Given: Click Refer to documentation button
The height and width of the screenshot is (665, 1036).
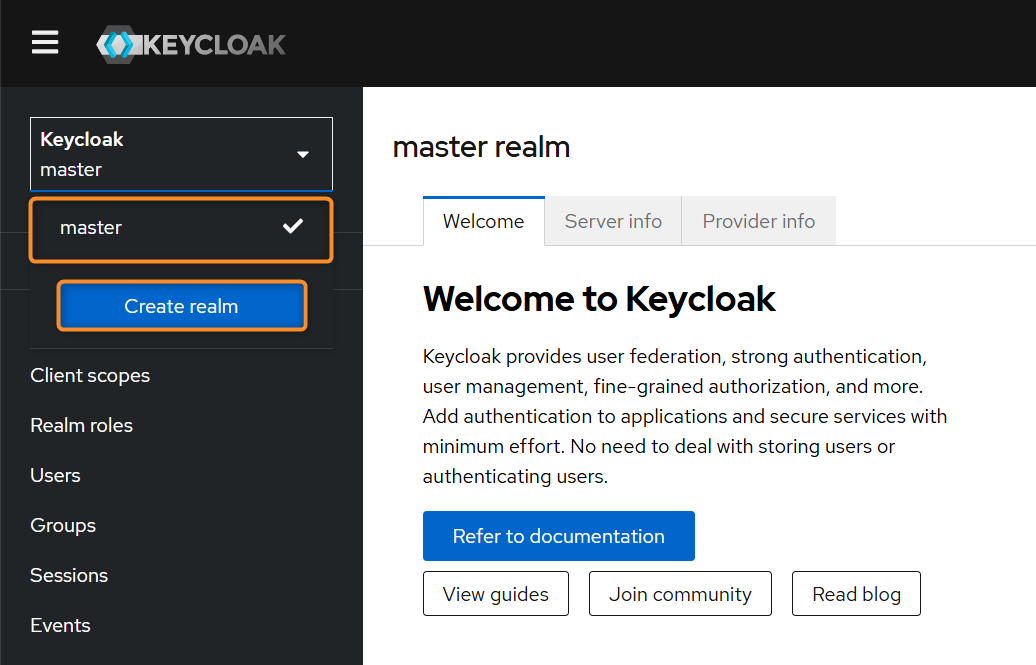Looking at the screenshot, I should [559, 536].
